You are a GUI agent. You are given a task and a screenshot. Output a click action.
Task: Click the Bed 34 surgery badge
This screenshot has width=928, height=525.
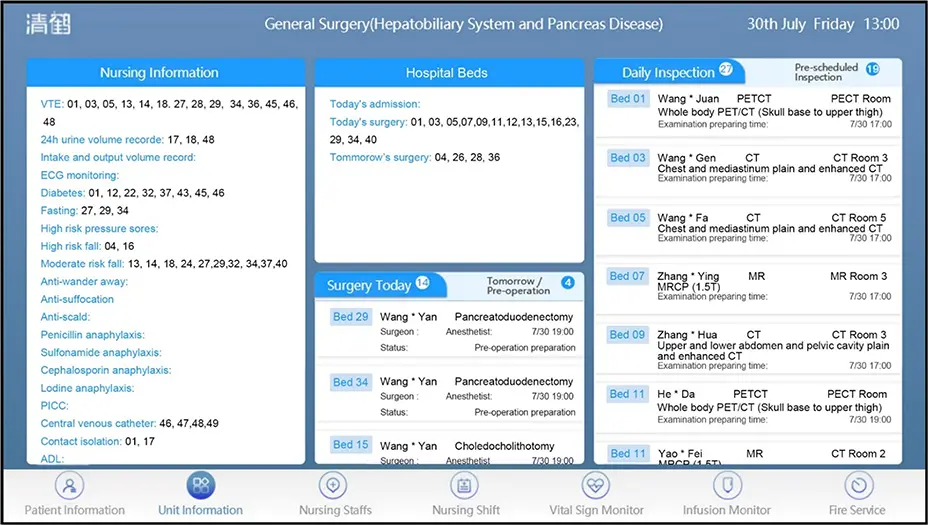click(x=350, y=382)
